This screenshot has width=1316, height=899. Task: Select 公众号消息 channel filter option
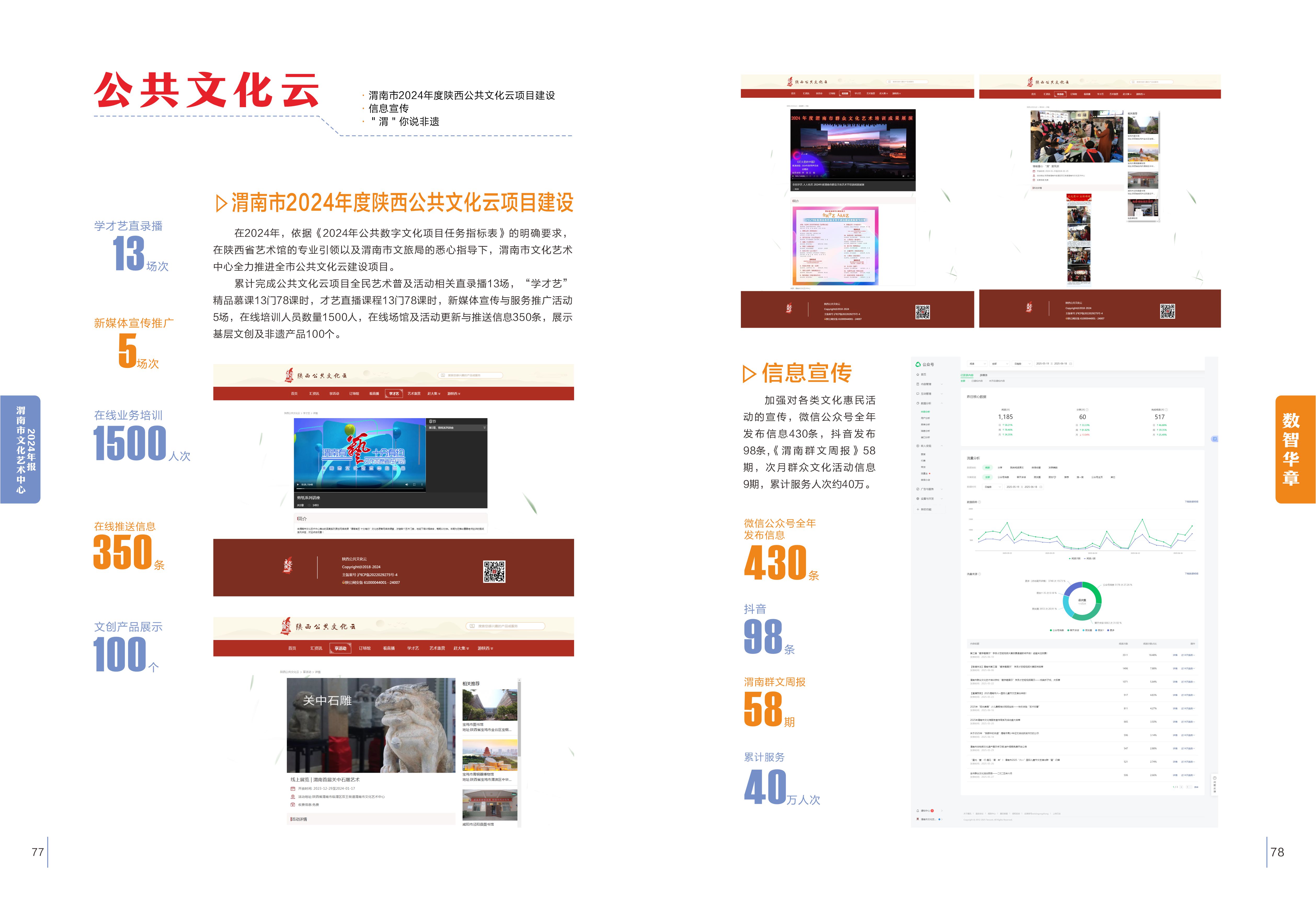point(1003,477)
